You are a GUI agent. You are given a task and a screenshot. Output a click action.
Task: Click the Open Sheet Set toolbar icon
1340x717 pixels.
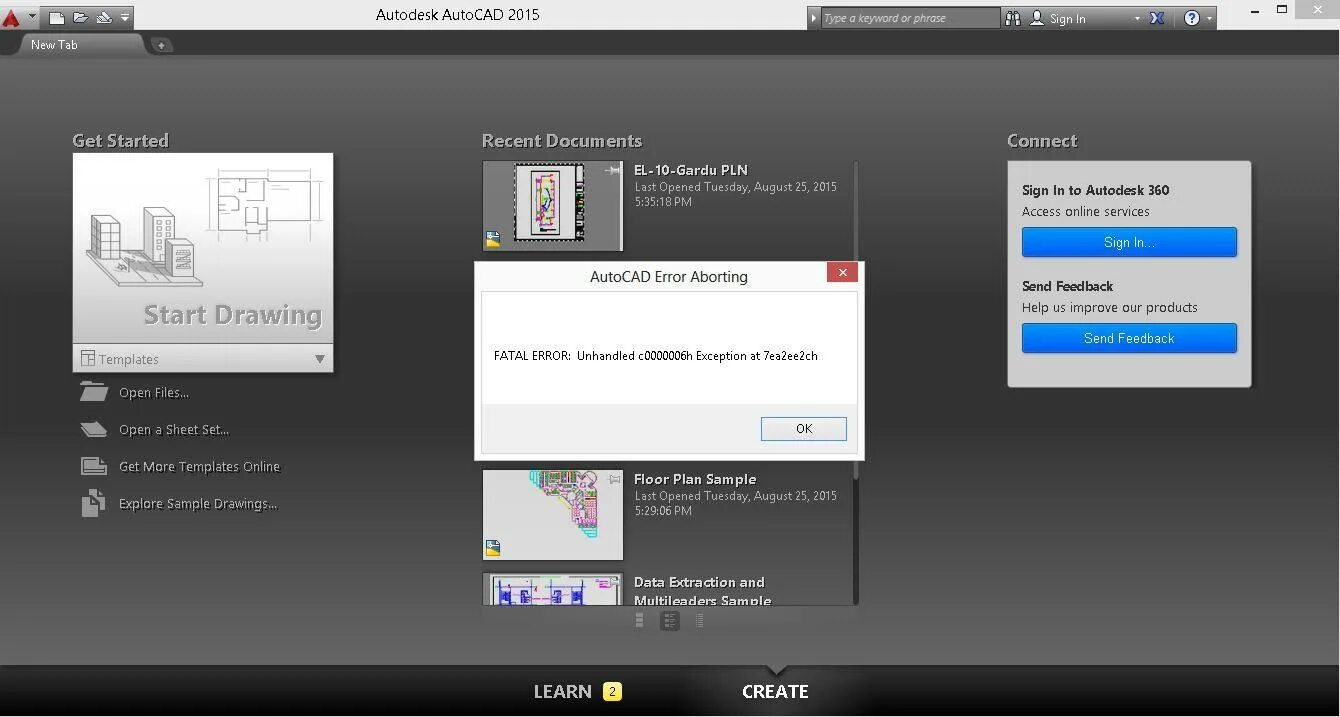point(103,17)
